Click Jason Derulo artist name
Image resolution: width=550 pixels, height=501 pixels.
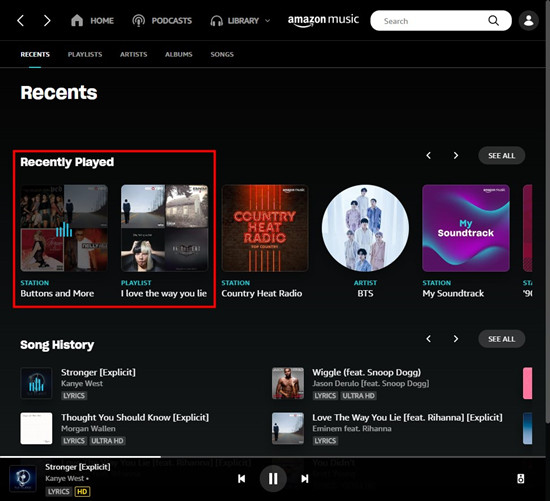(371, 383)
